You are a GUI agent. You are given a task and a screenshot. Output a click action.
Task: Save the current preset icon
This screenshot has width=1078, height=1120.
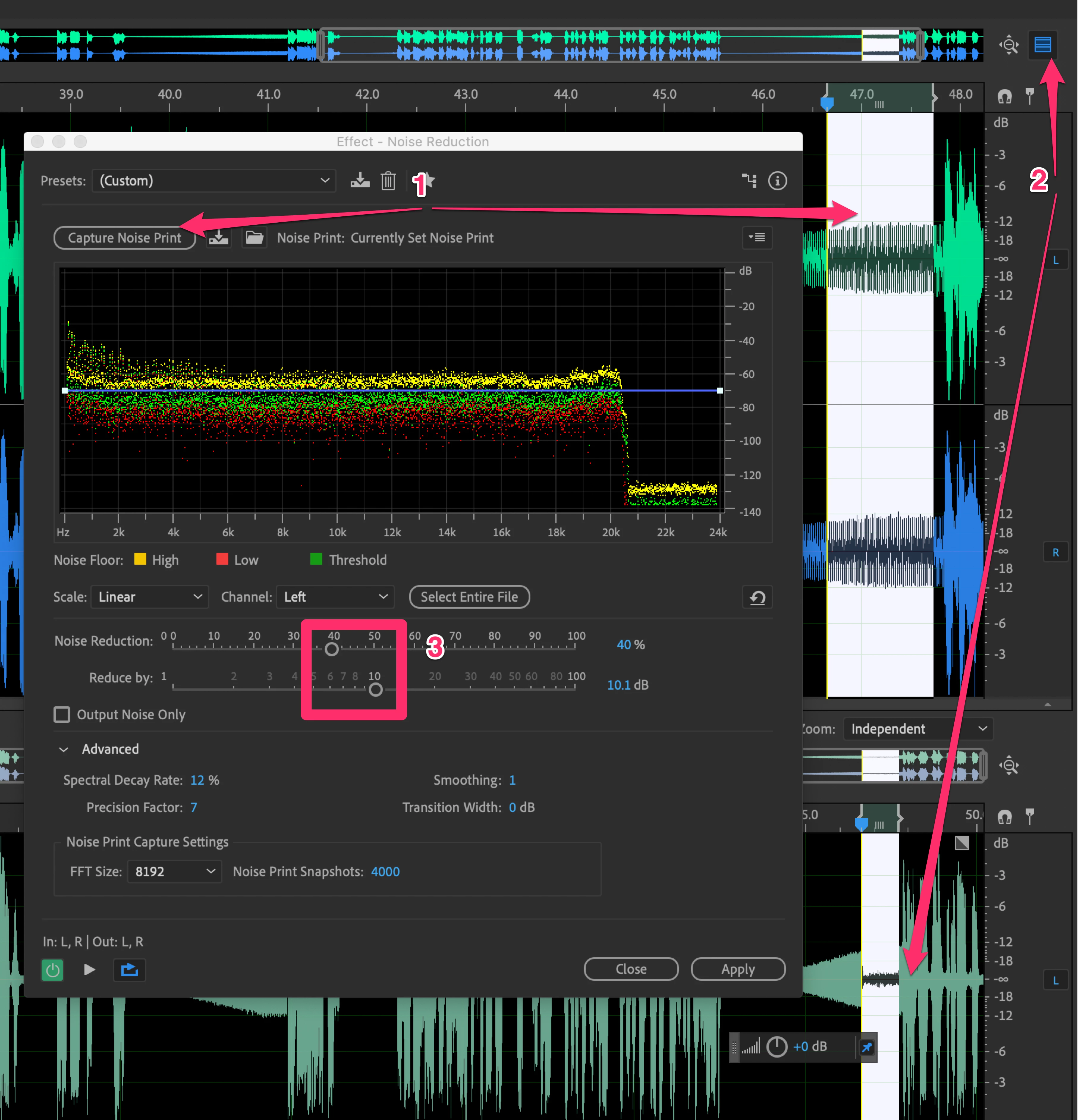click(359, 180)
